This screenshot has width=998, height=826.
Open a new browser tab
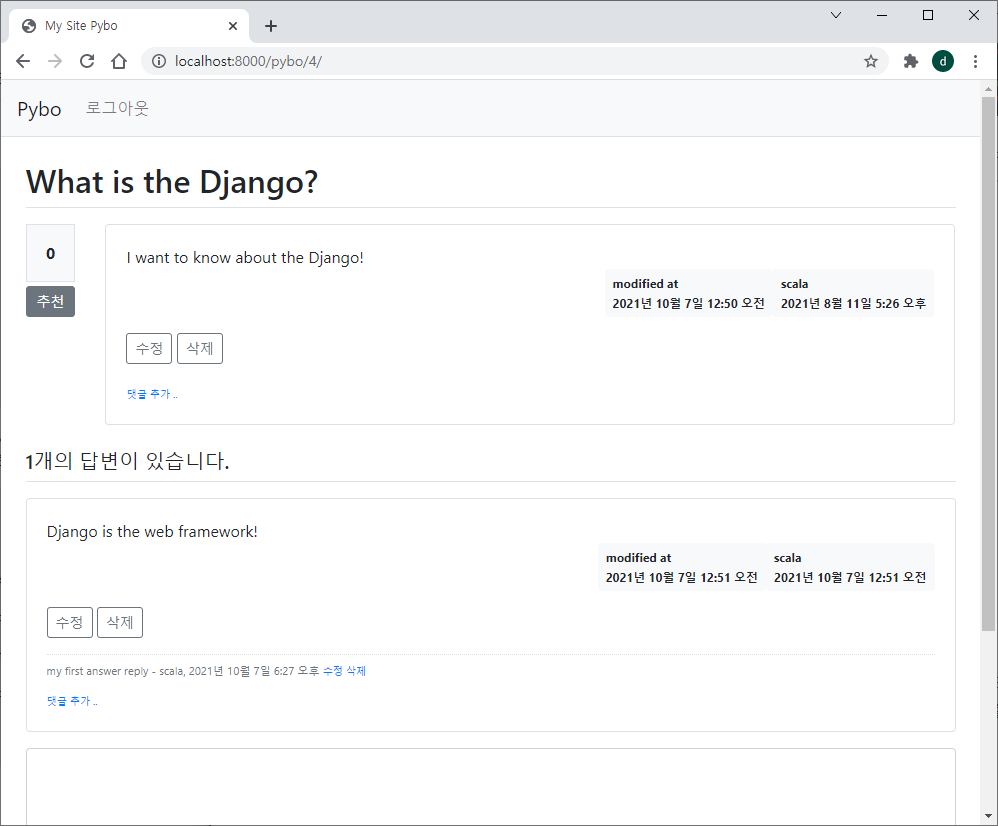coord(271,26)
